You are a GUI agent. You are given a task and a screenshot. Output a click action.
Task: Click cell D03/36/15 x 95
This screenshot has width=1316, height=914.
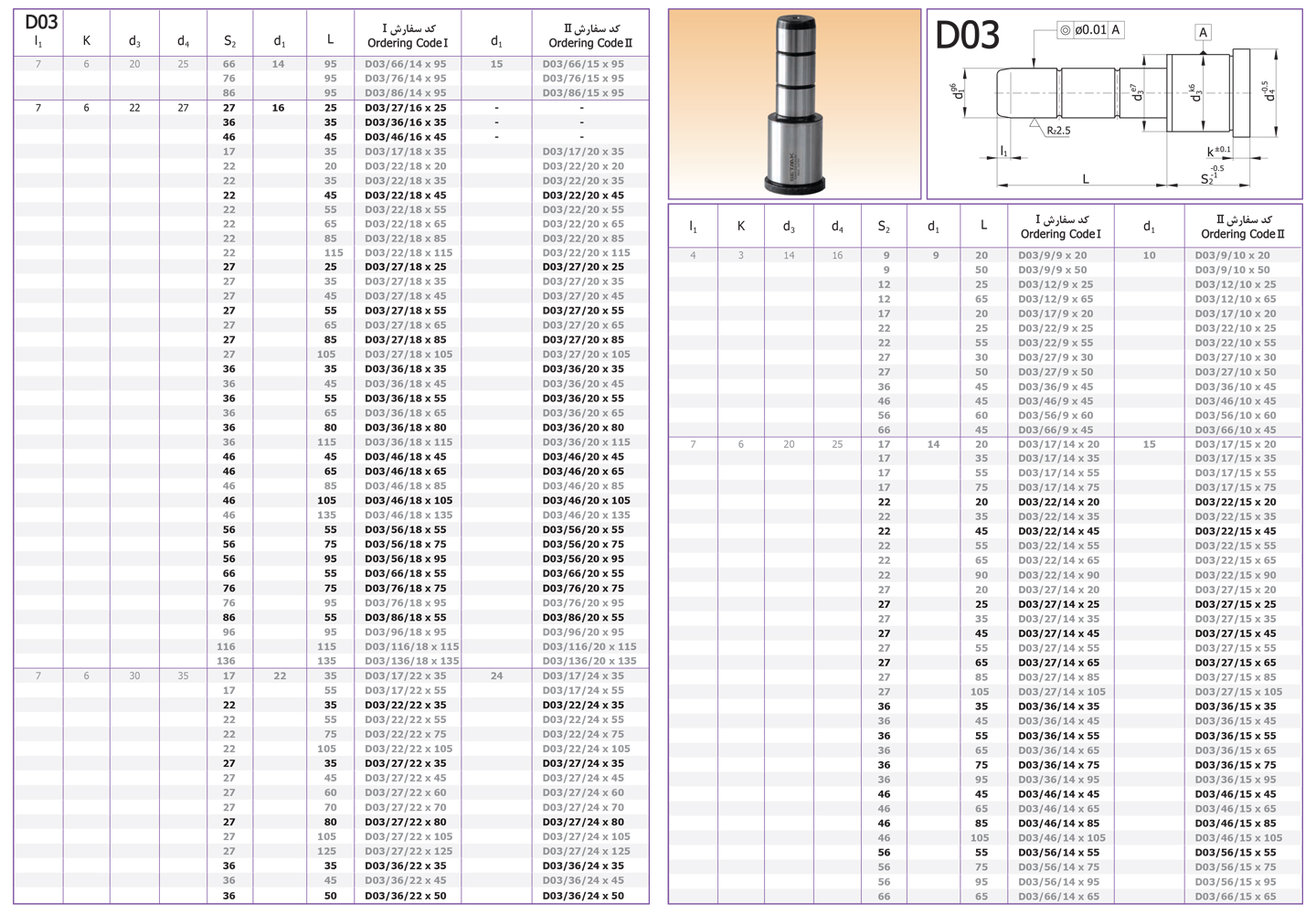coord(1236,781)
